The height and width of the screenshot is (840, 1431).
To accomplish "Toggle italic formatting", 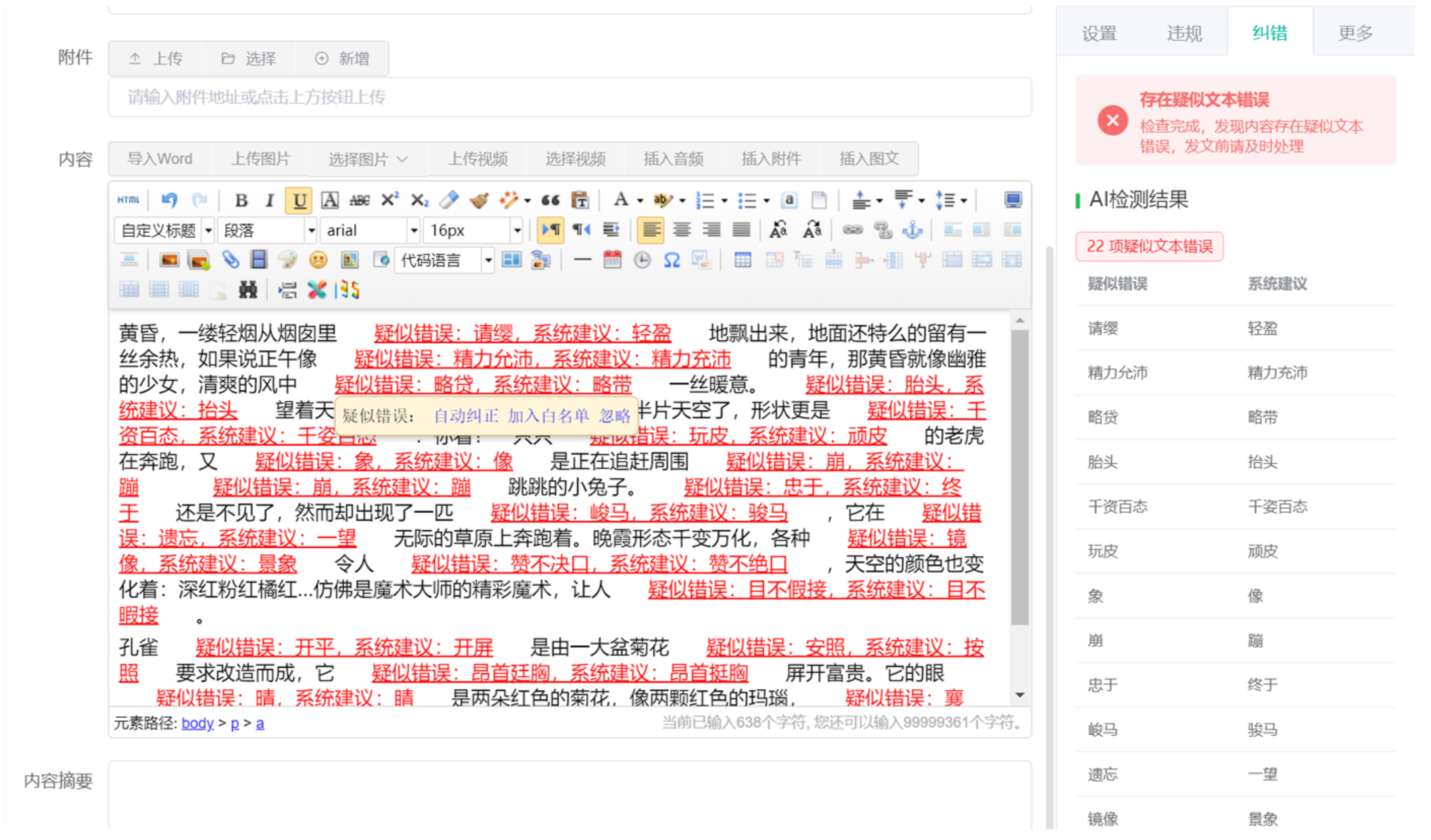I will (x=269, y=200).
